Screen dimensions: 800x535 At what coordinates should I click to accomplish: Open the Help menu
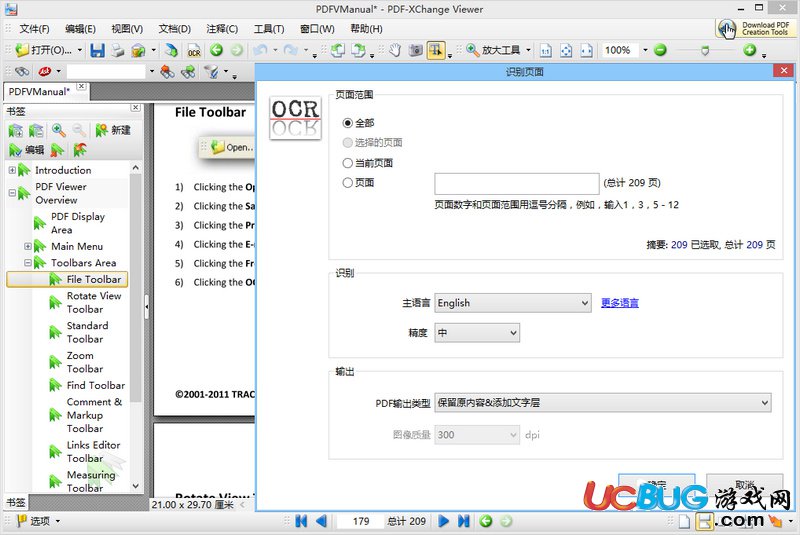coord(366,29)
